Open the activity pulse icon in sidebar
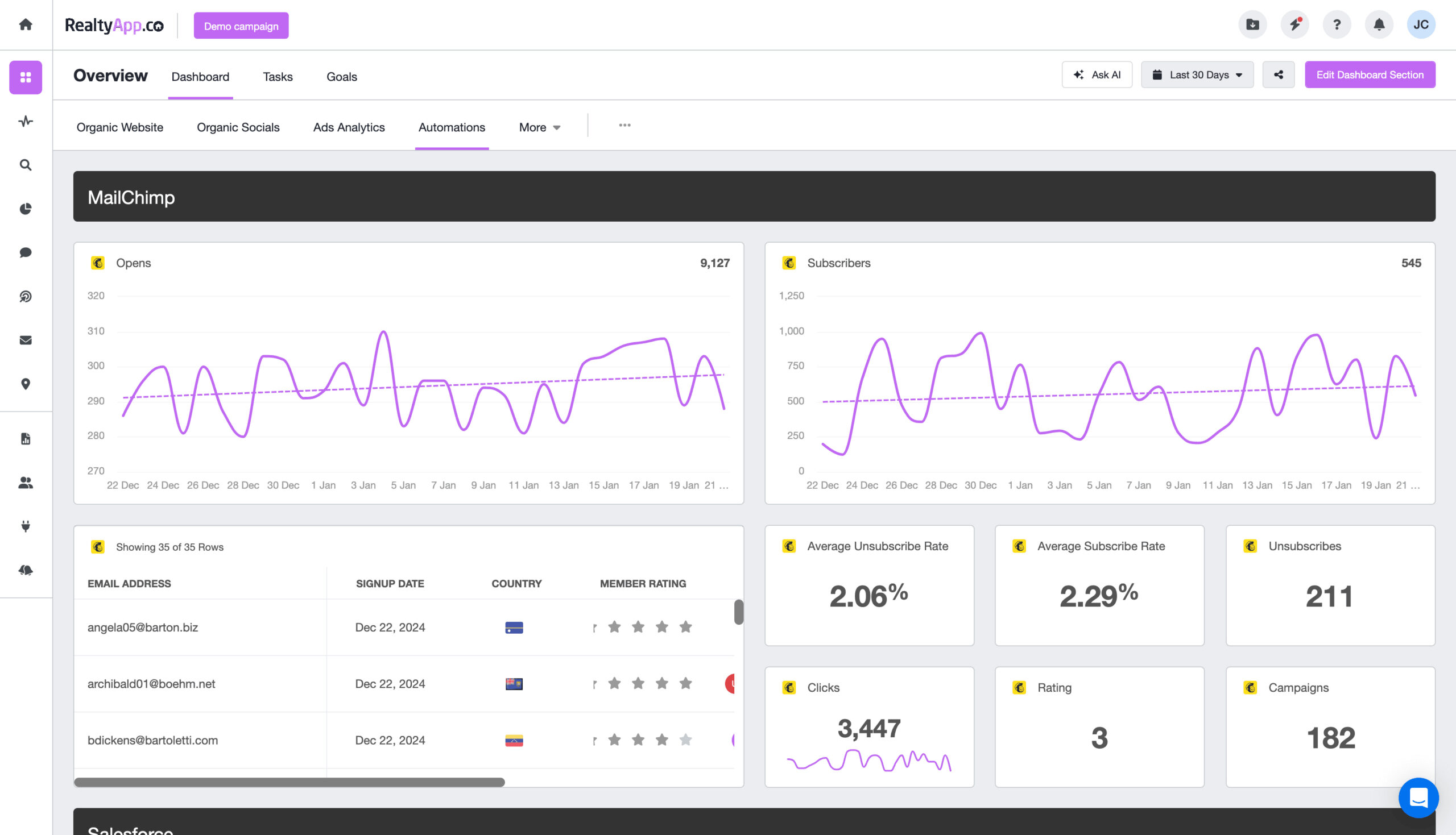Image resolution: width=1456 pixels, height=835 pixels. point(25,122)
